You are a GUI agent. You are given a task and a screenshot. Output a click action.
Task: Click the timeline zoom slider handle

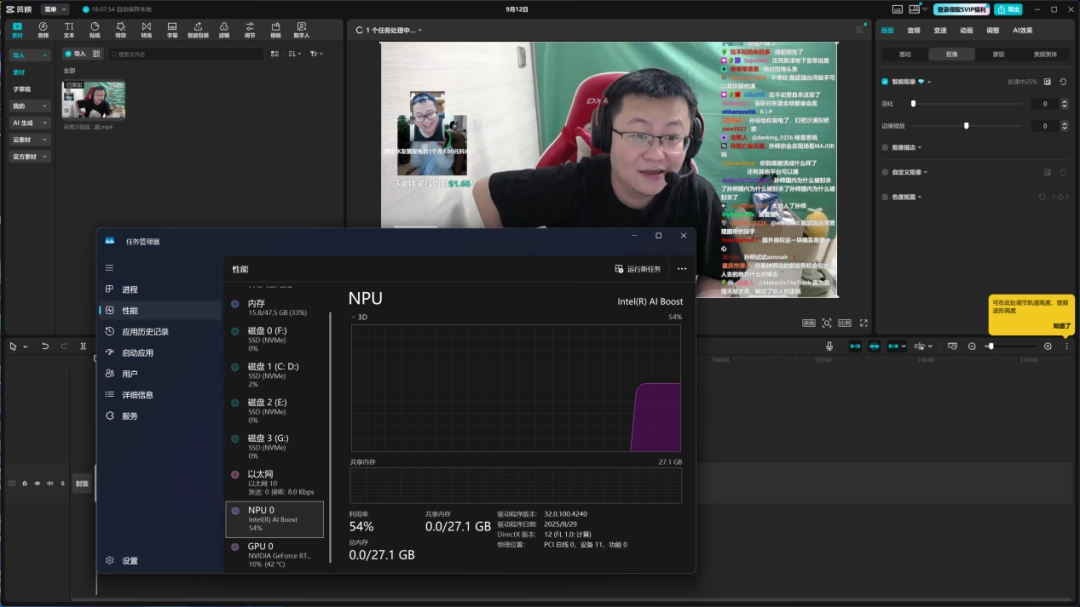(990, 346)
